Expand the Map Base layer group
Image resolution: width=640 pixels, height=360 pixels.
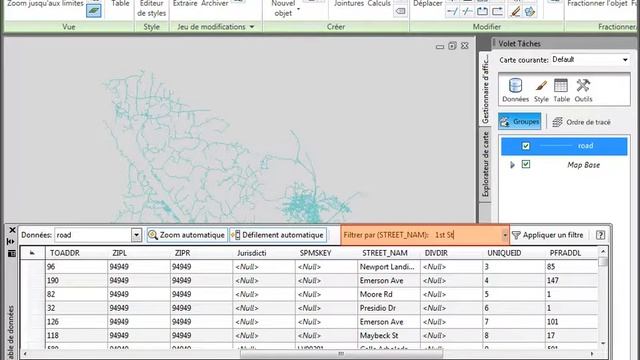point(512,165)
